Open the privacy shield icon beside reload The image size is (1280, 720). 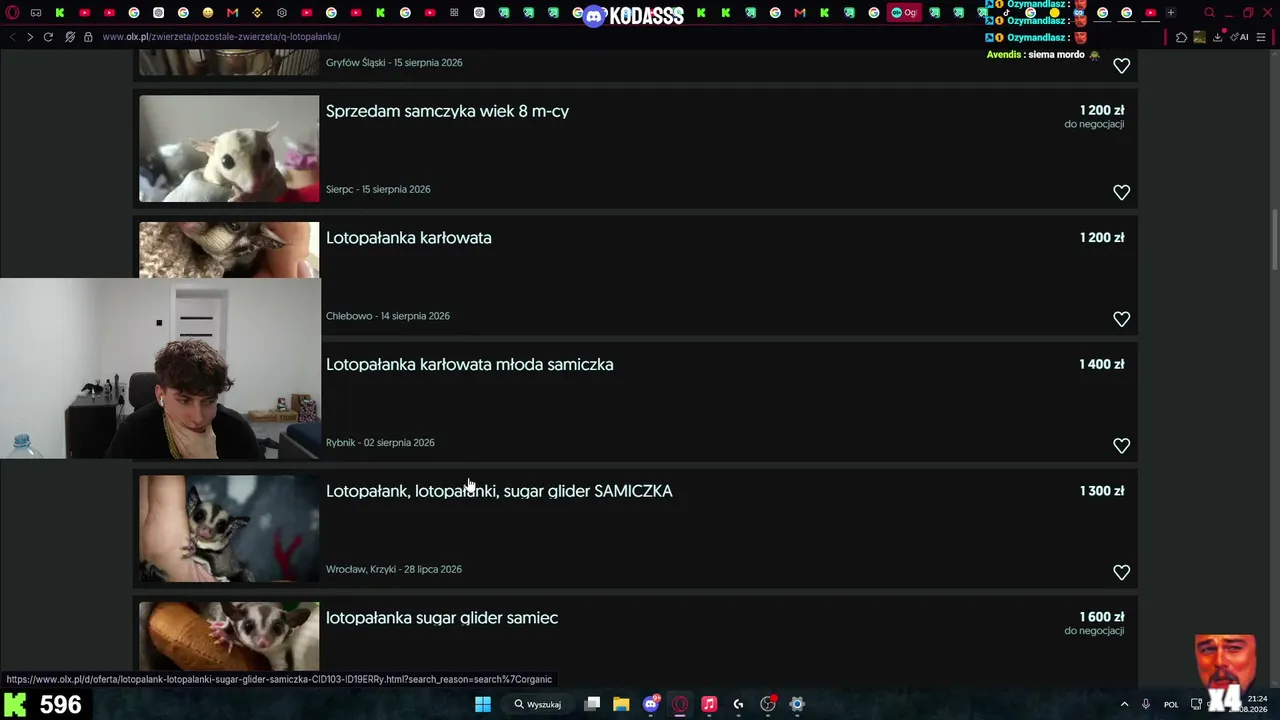coord(70,37)
